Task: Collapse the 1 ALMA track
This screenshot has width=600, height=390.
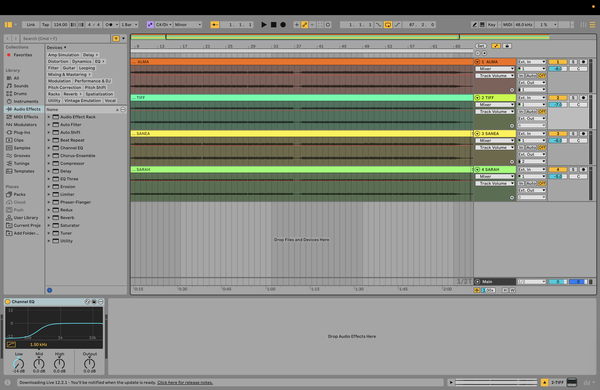Action: 478,62
